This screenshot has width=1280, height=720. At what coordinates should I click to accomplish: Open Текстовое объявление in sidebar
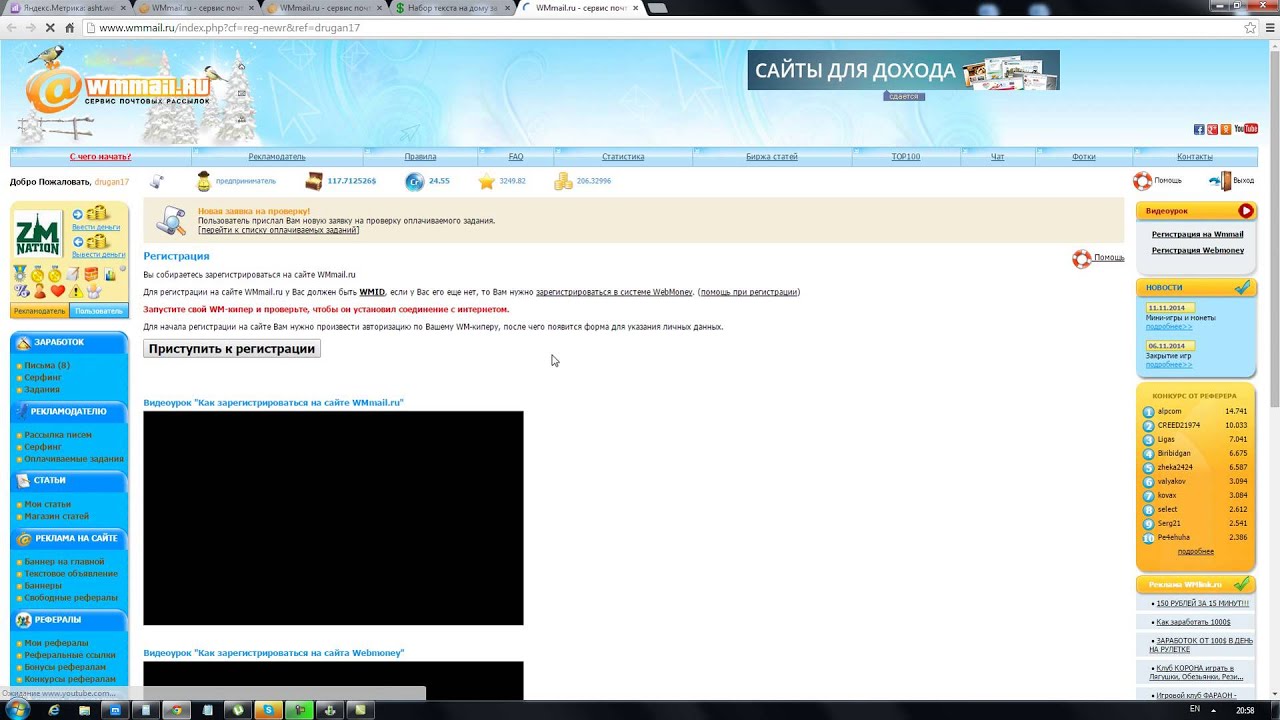click(x=71, y=574)
